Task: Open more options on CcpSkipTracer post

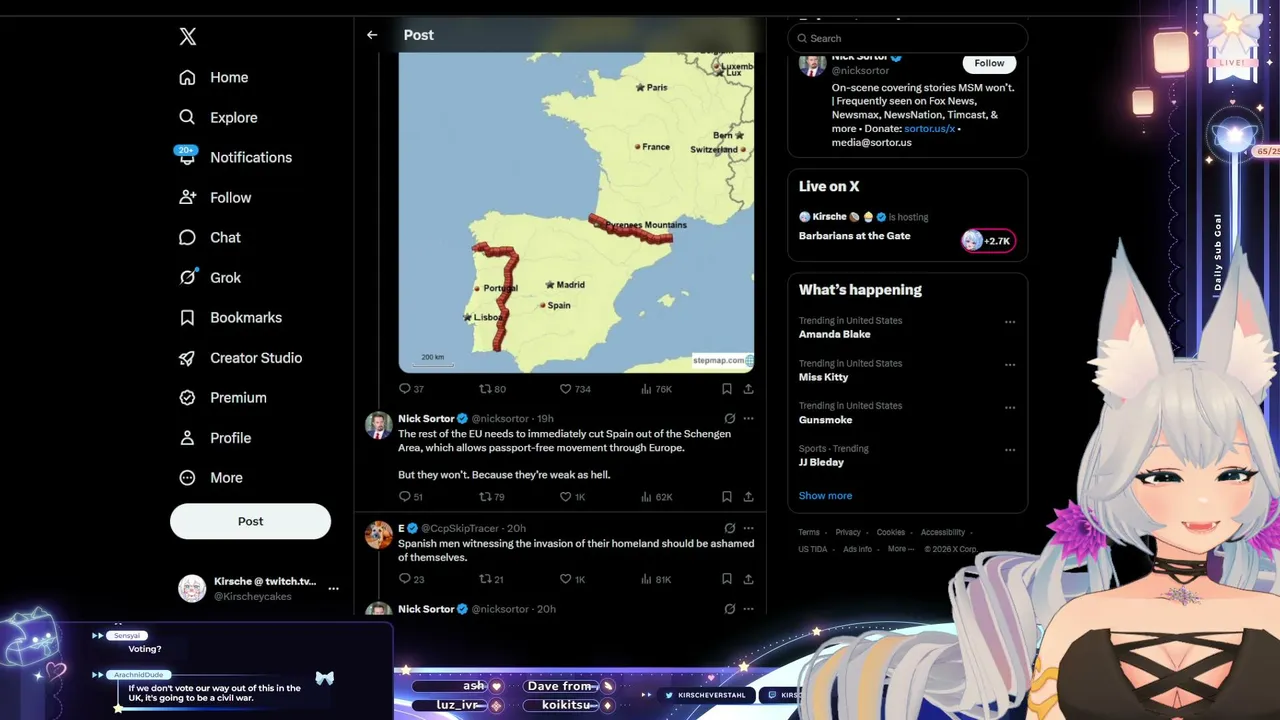Action: pos(748,528)
